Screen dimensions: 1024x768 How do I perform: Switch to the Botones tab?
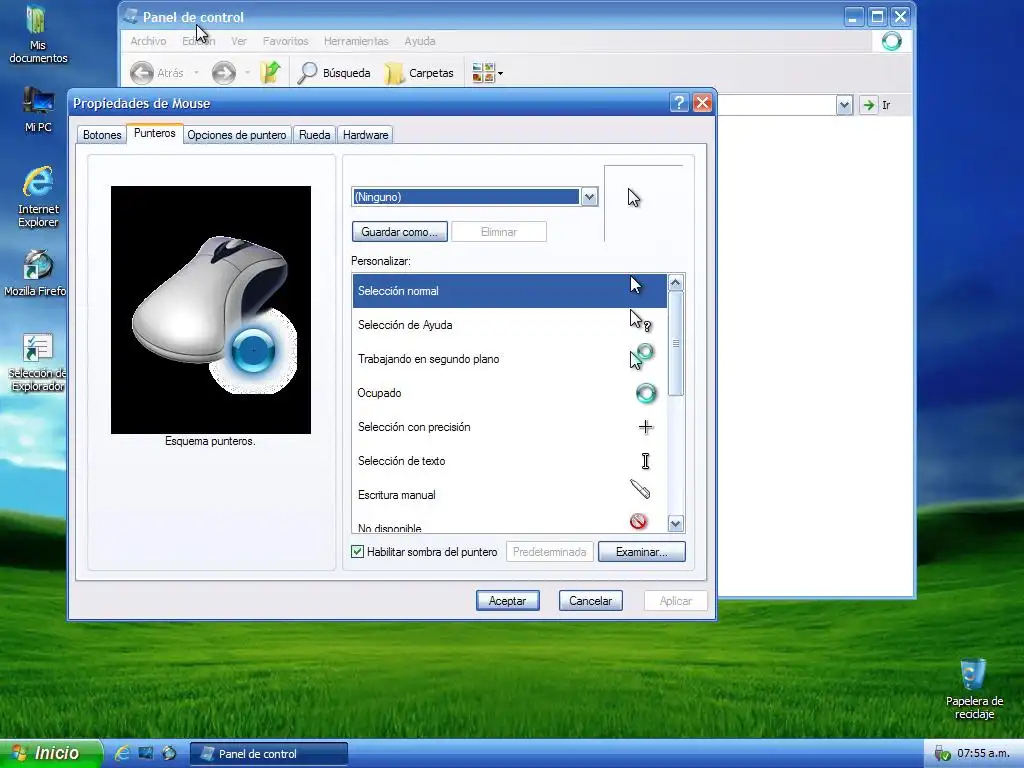(x=102, y=135)
